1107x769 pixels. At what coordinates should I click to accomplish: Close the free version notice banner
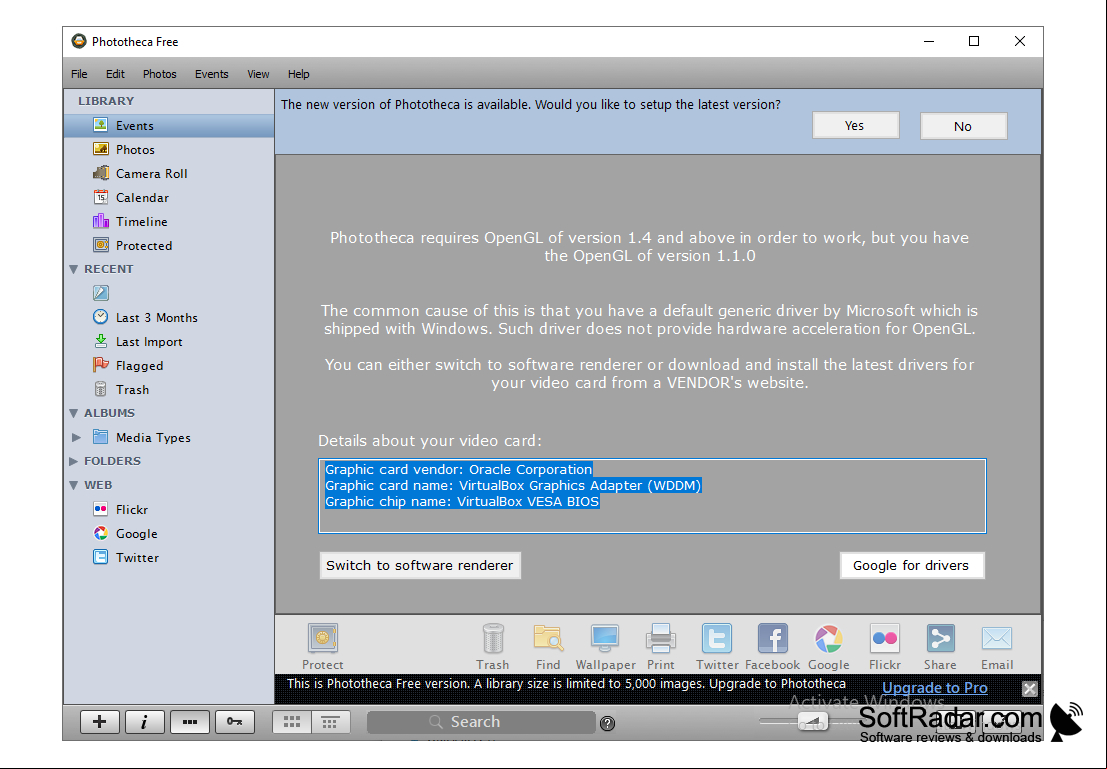(x=1029, y=688)
